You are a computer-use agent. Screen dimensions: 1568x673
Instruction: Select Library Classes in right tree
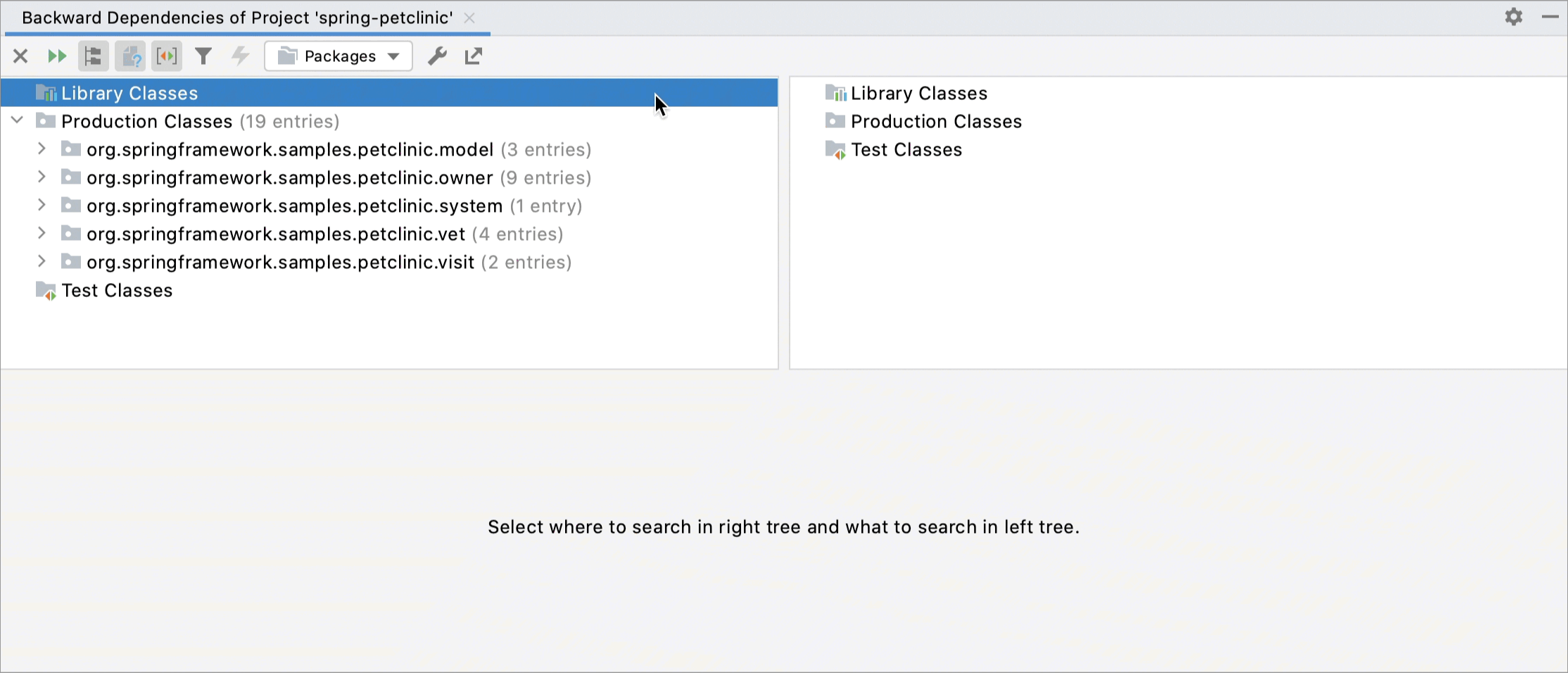[919, 92]
